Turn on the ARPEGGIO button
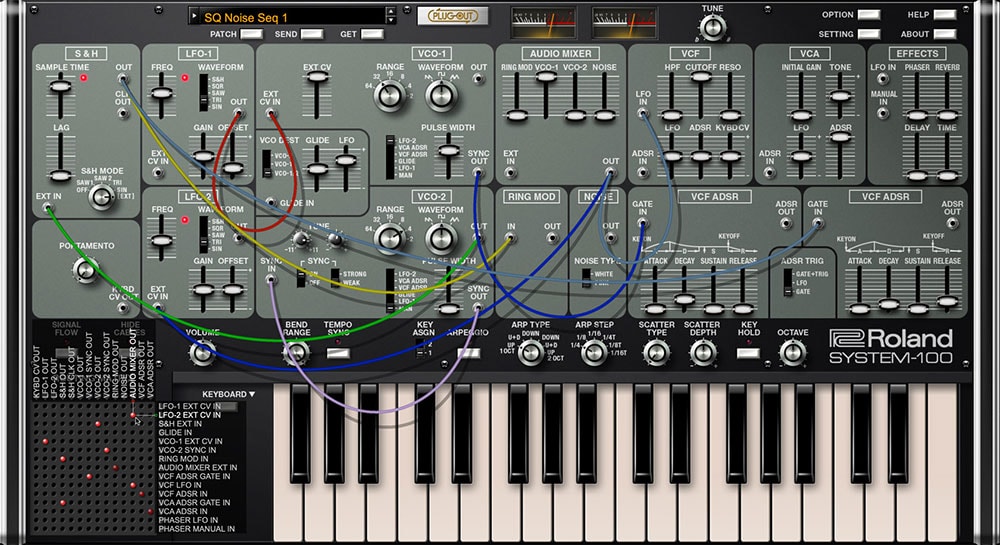The image size is (1000, 545). point(469,352)
